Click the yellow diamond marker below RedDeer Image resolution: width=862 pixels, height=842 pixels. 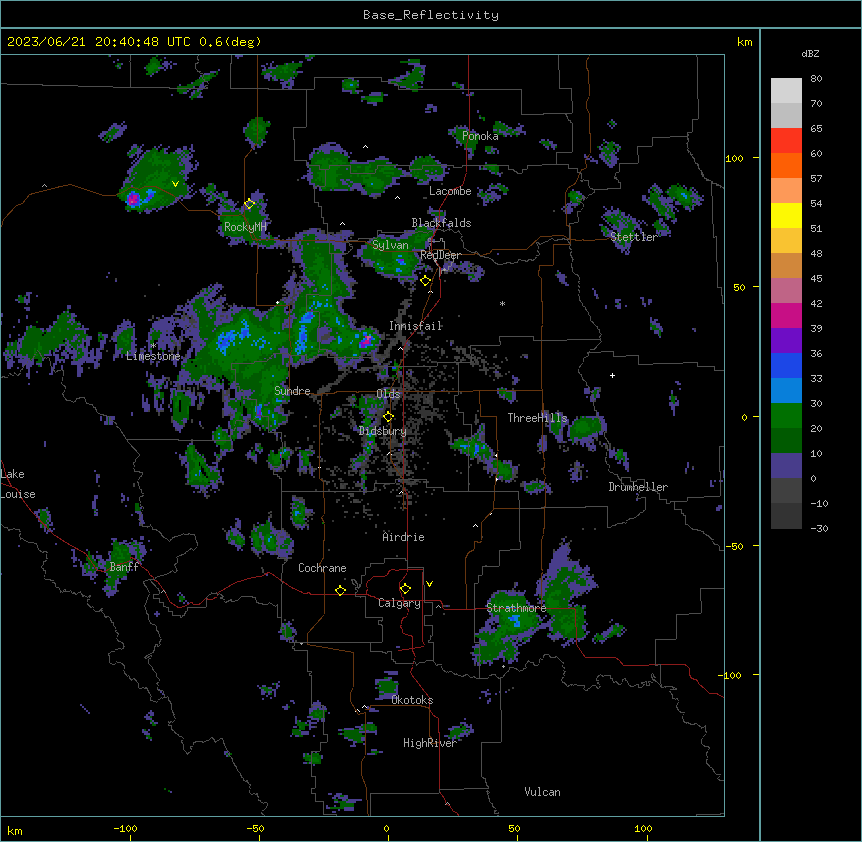425,281
